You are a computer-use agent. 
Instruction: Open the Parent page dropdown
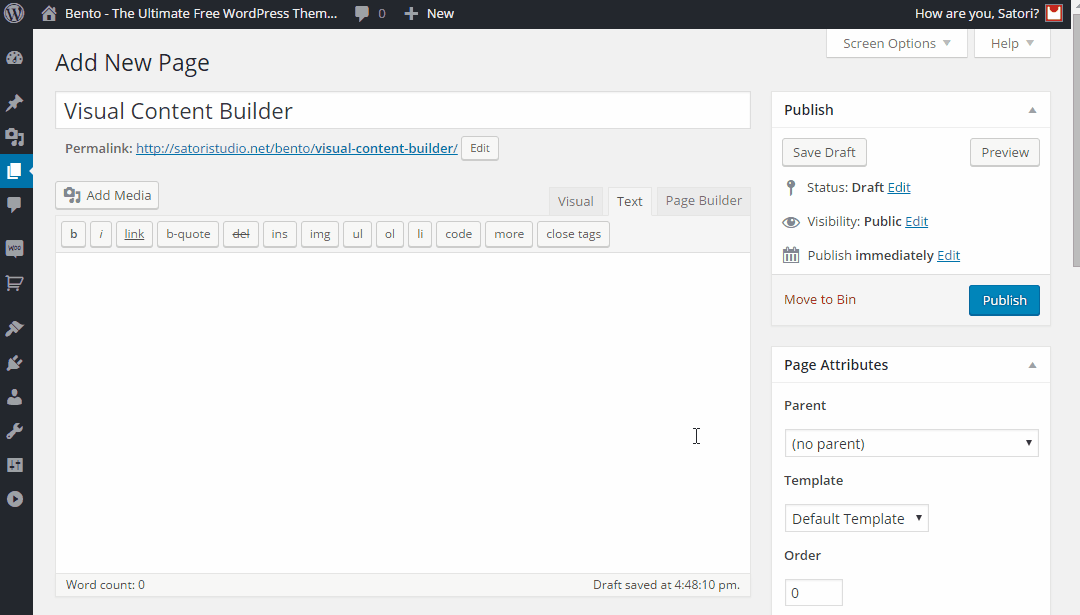(x=911, y=443)
